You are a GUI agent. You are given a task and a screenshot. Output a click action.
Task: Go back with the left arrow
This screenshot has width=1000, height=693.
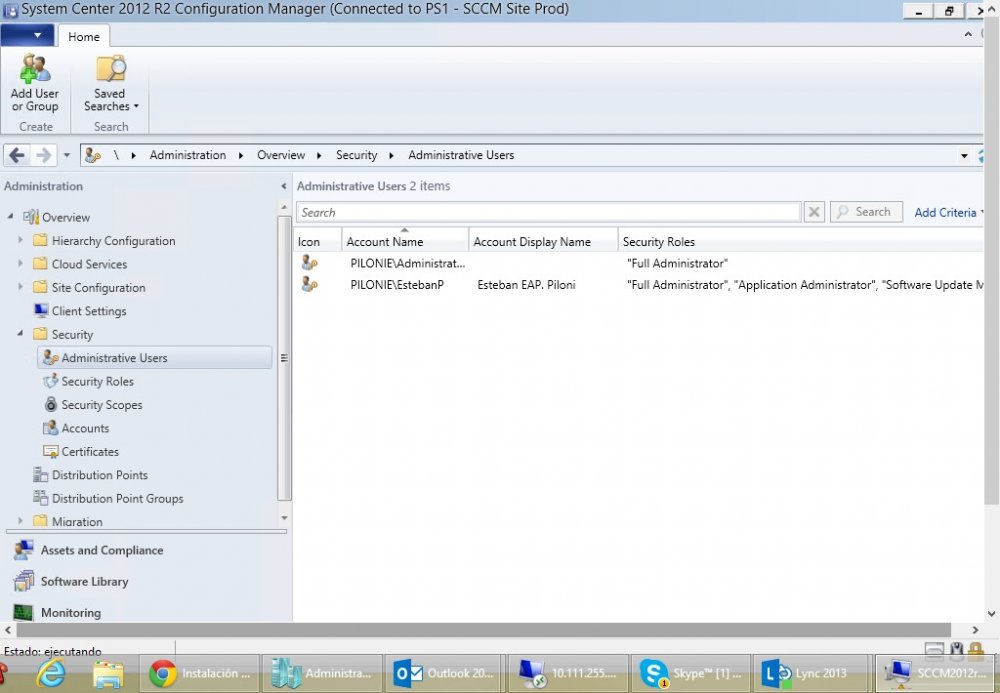pyautogui.click(x=17, y=155)
